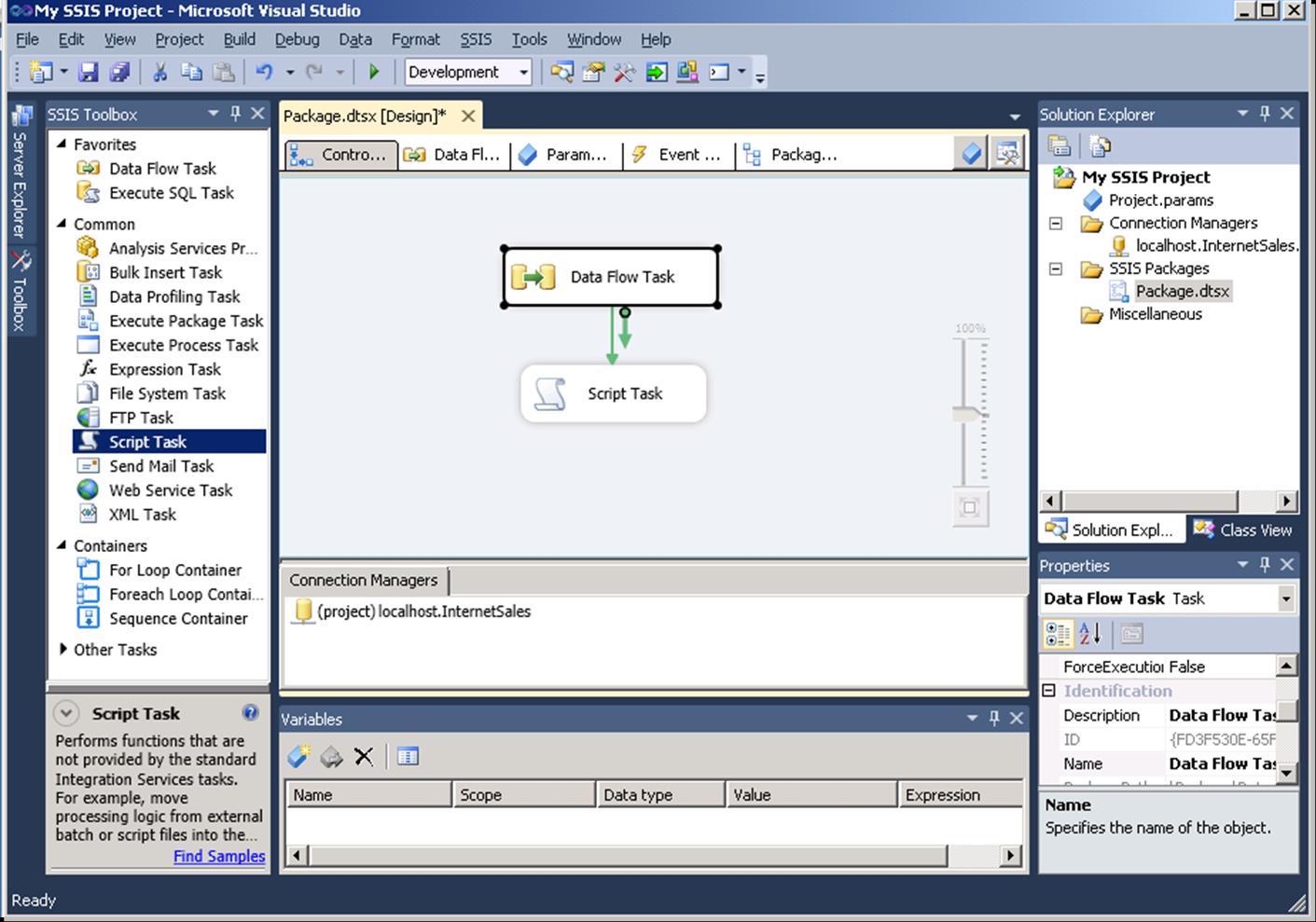Click Alphabetical sort icon in Properties

[1089, 635]
